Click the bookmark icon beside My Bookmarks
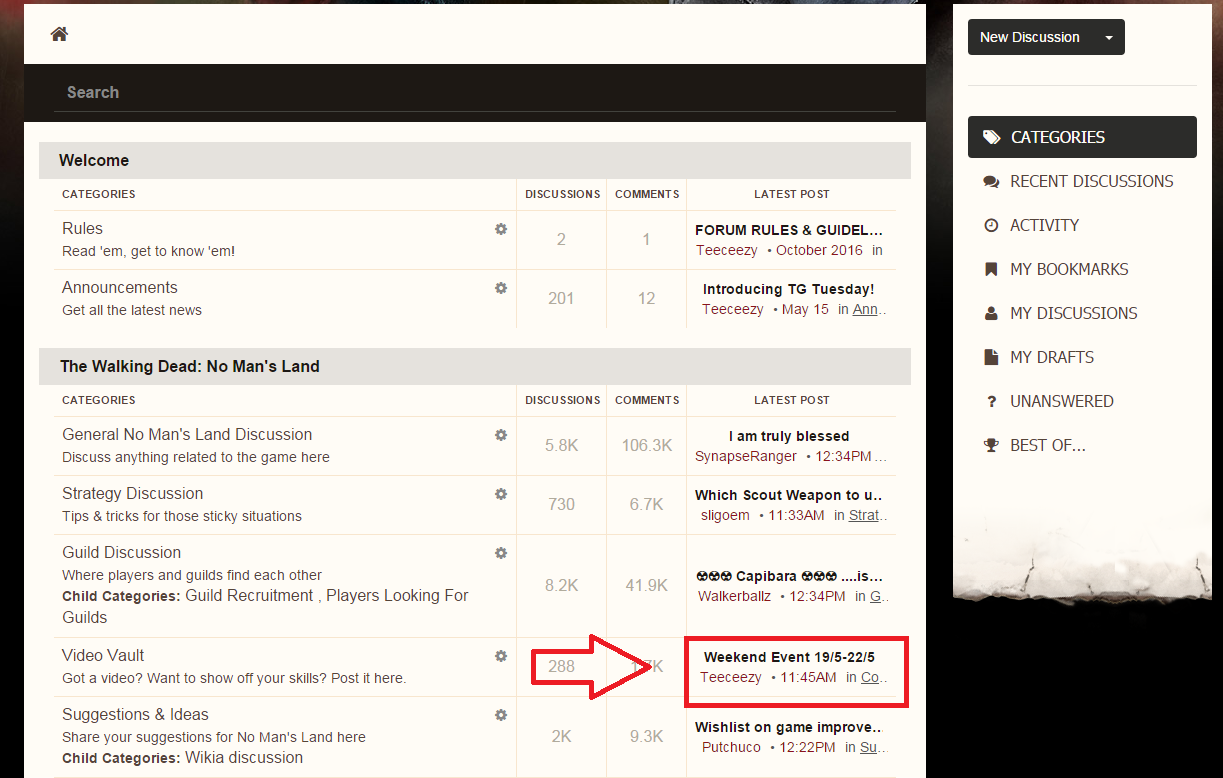This screenshot has height=778, width=1223. (x=991, y=269)
